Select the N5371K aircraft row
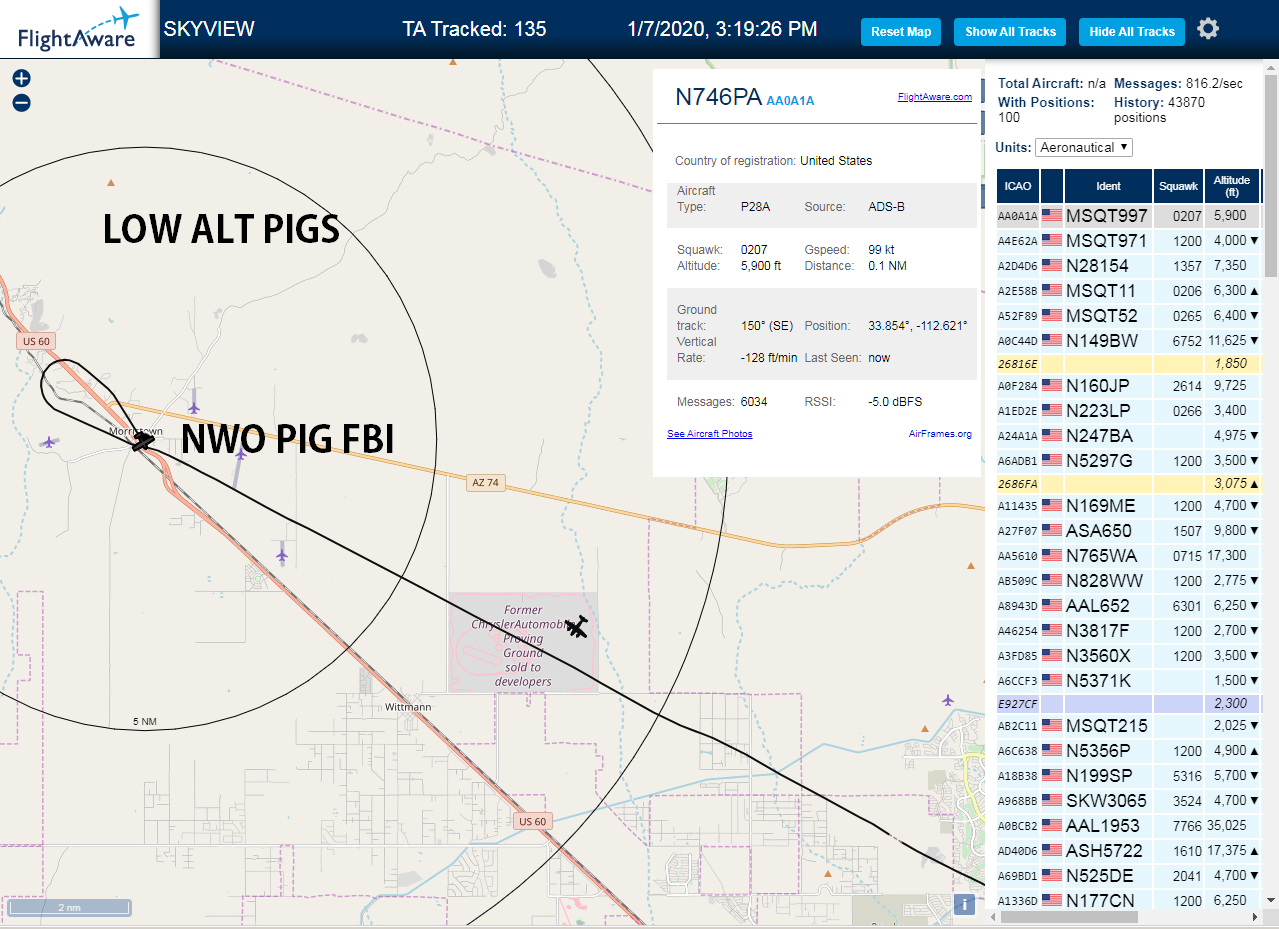The height and width of the screenshot is (929, 1279). click(x=1128, y=681)
